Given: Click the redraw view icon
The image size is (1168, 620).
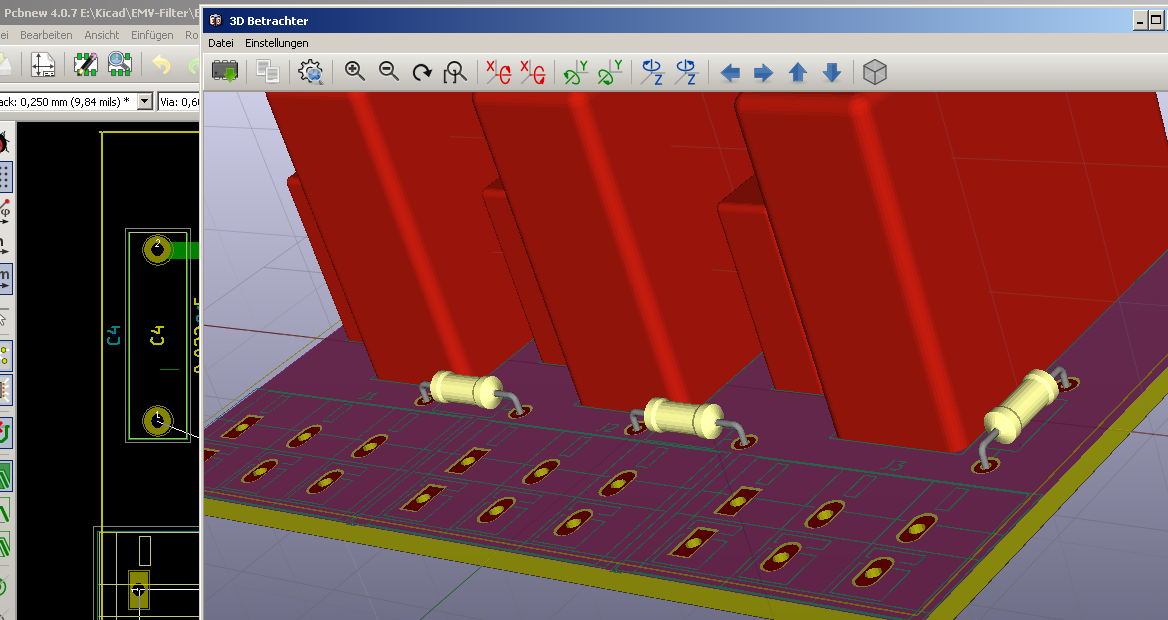Looking at the screenshot, I should coord(422,72).
